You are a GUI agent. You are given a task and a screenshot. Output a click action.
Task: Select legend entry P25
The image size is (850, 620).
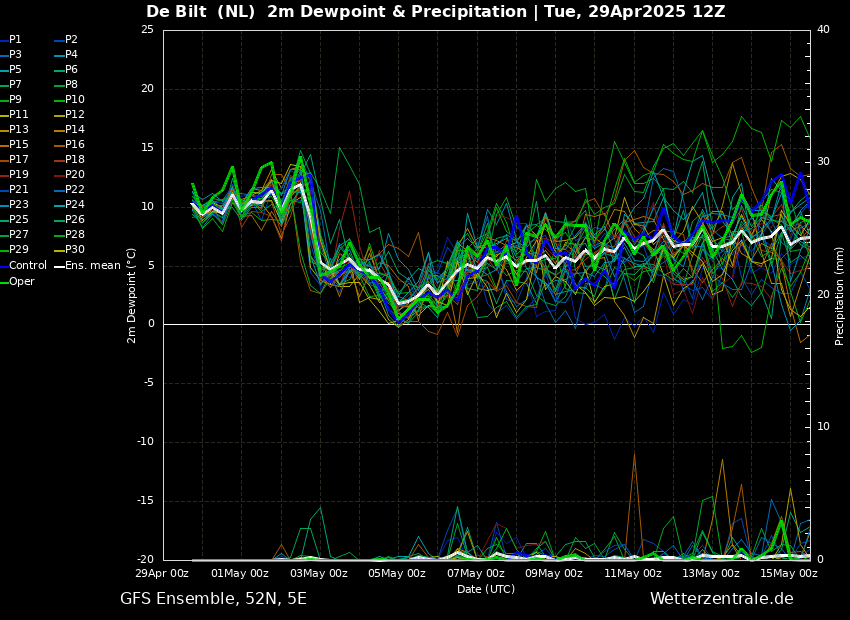[x=14, y=219]
